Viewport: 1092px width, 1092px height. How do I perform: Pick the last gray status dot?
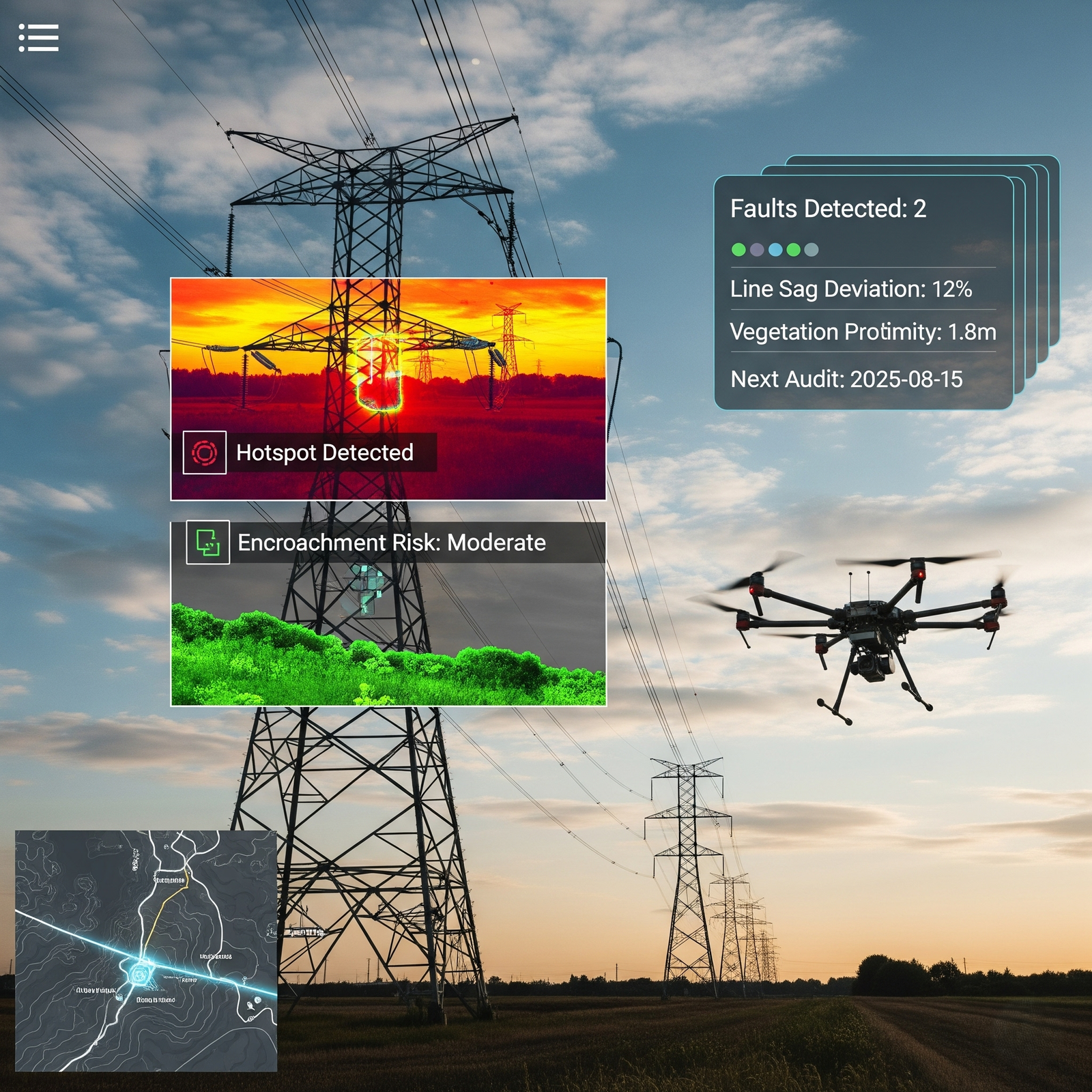[x=811, y=250]
